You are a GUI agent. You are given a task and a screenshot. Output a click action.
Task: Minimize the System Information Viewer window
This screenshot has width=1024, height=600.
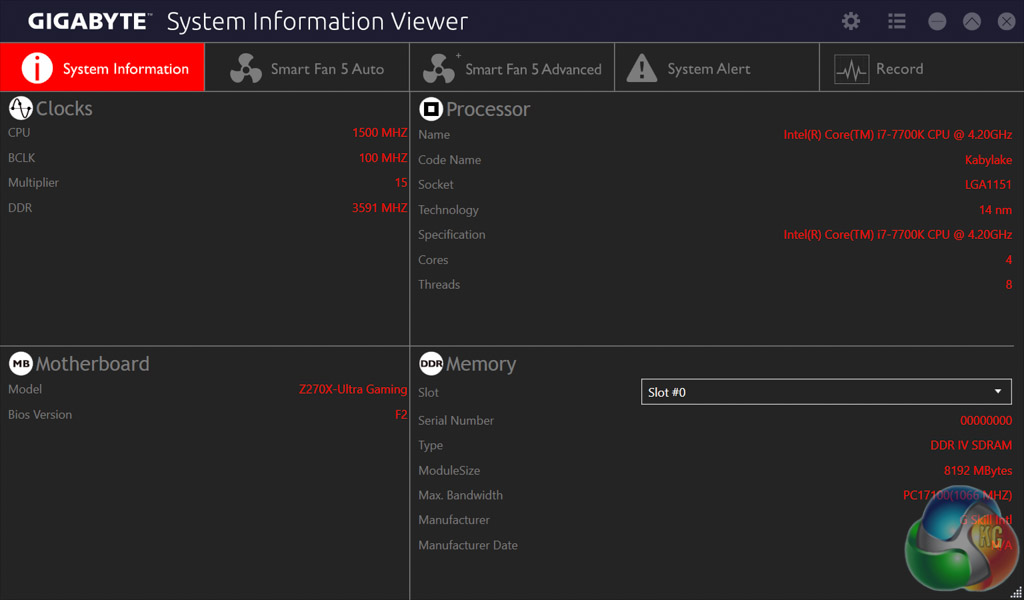click(x=937, y=21)
